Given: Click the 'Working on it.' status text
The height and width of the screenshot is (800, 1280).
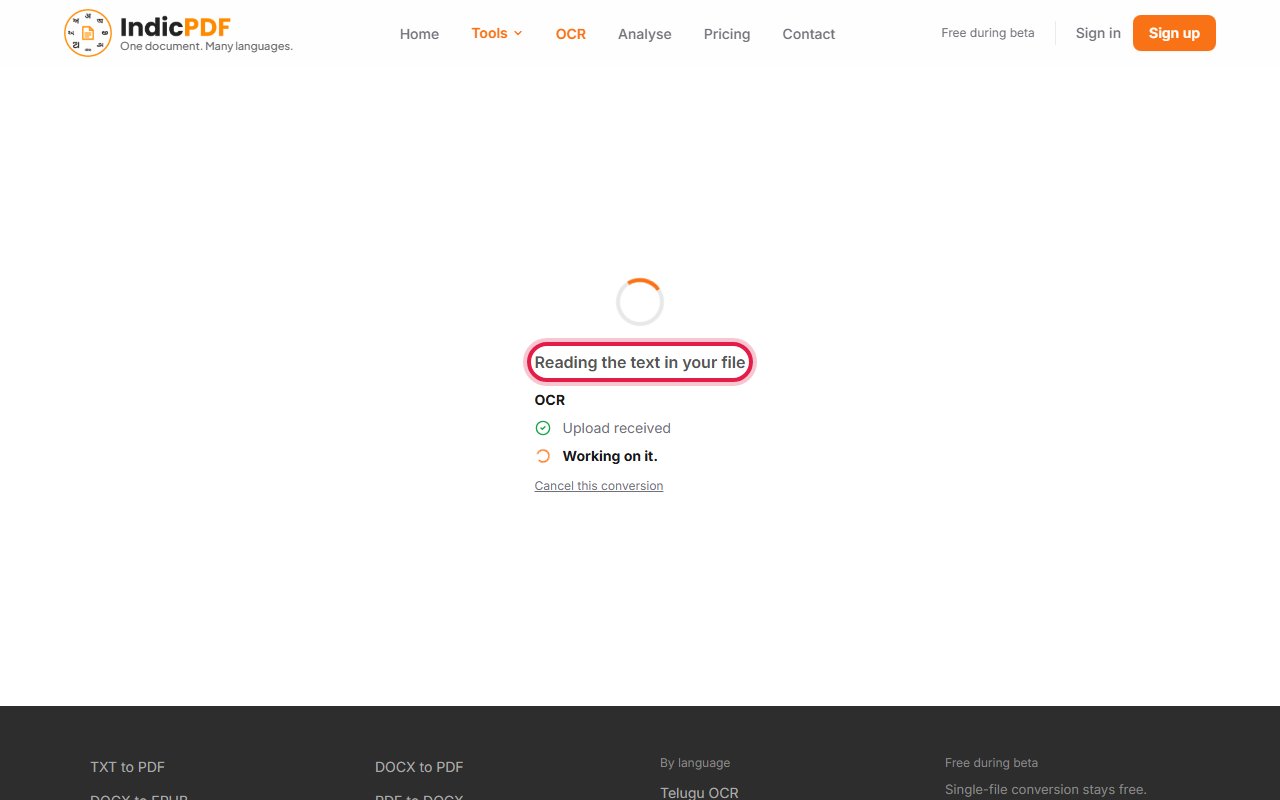Looking at the screenshot, I should [610, 456].
